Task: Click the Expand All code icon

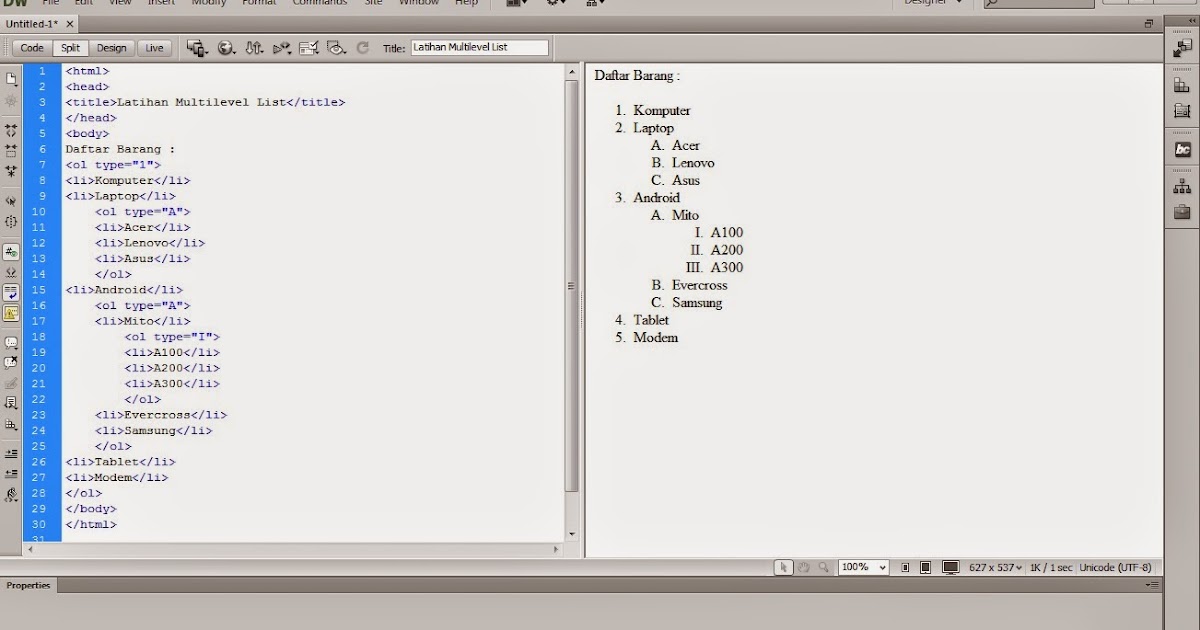Action: tap(11, 171)
